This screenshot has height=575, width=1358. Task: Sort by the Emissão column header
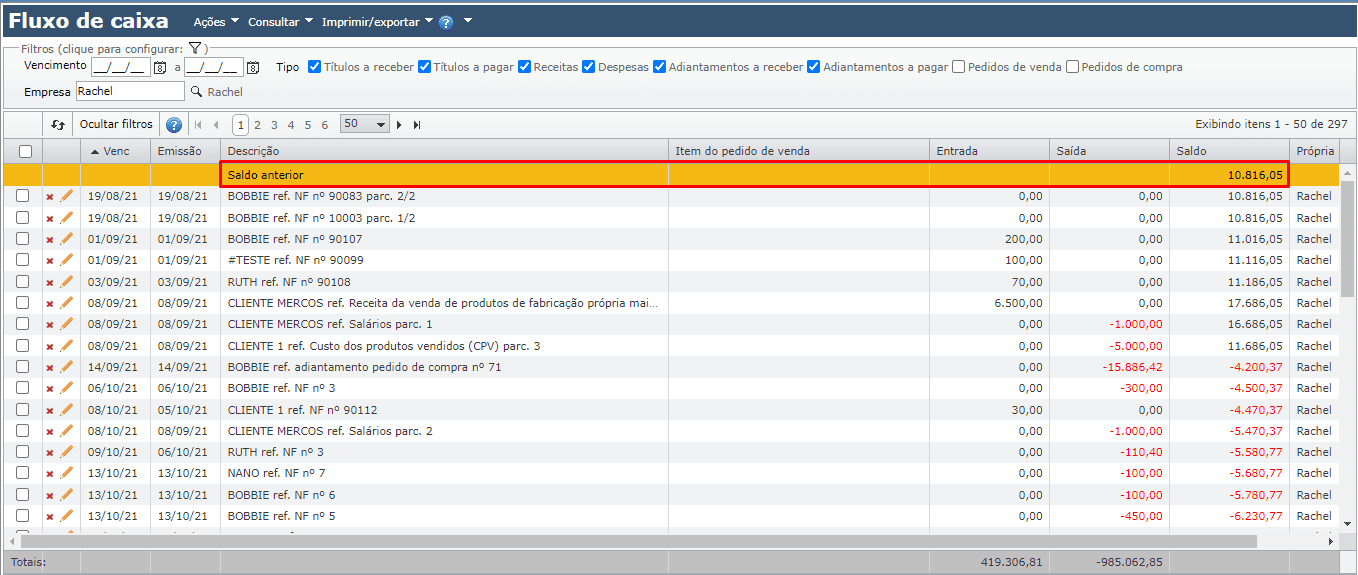[185, 151]
